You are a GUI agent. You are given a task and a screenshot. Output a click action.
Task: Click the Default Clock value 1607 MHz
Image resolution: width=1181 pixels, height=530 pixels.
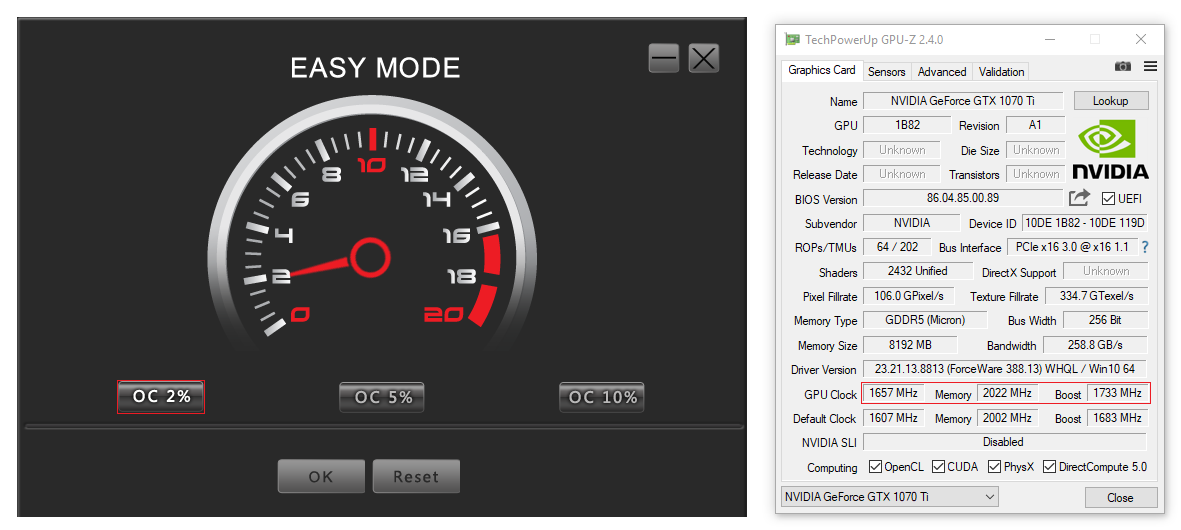893,418
